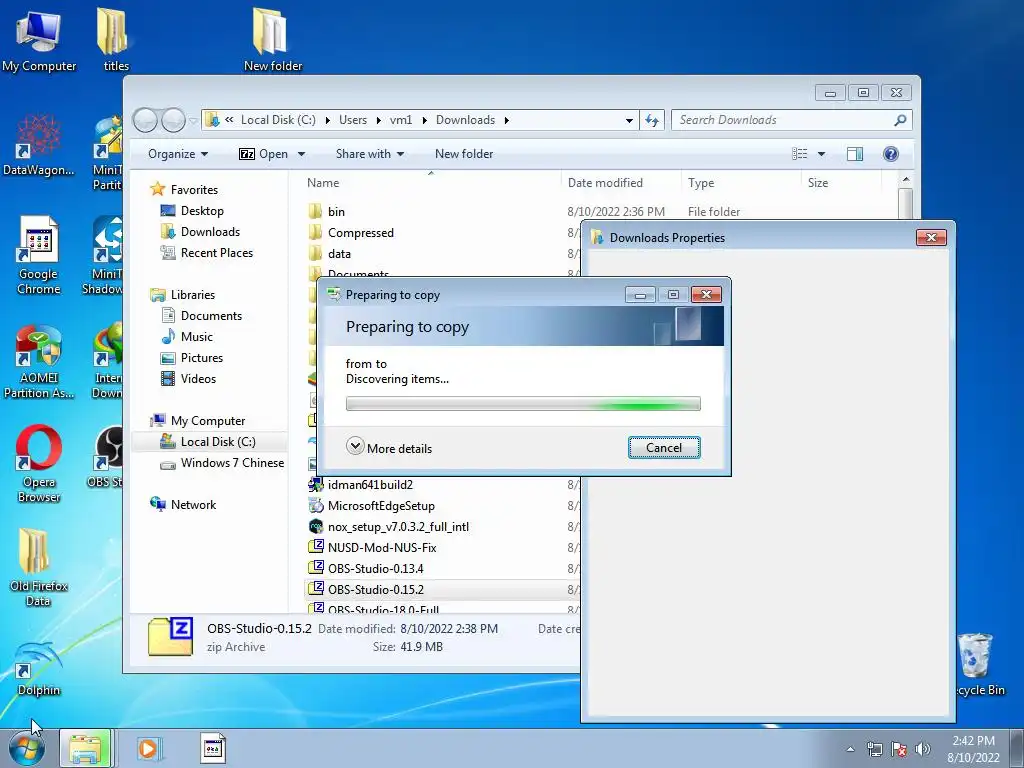Click the Open button in Explorer toolbar
1024x768 pixels.
(x=264, y=154)
